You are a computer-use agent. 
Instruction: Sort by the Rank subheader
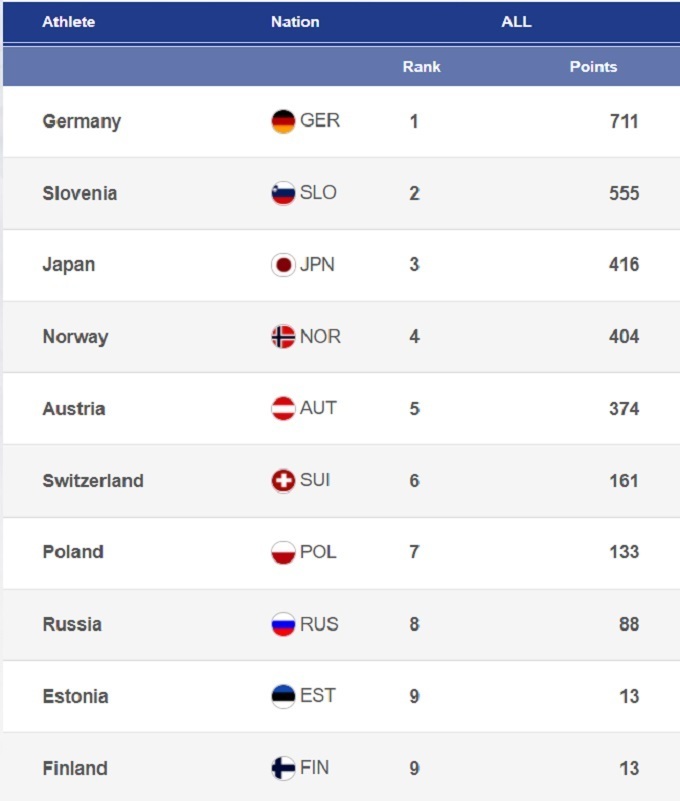tap(421, 67)
